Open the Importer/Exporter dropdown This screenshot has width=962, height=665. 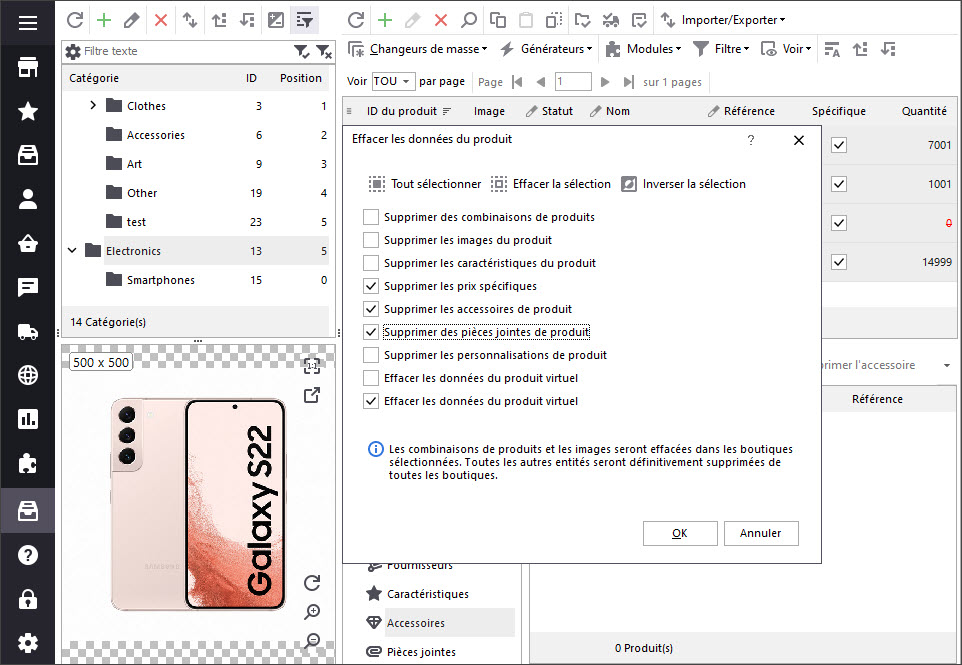[723, 20]
